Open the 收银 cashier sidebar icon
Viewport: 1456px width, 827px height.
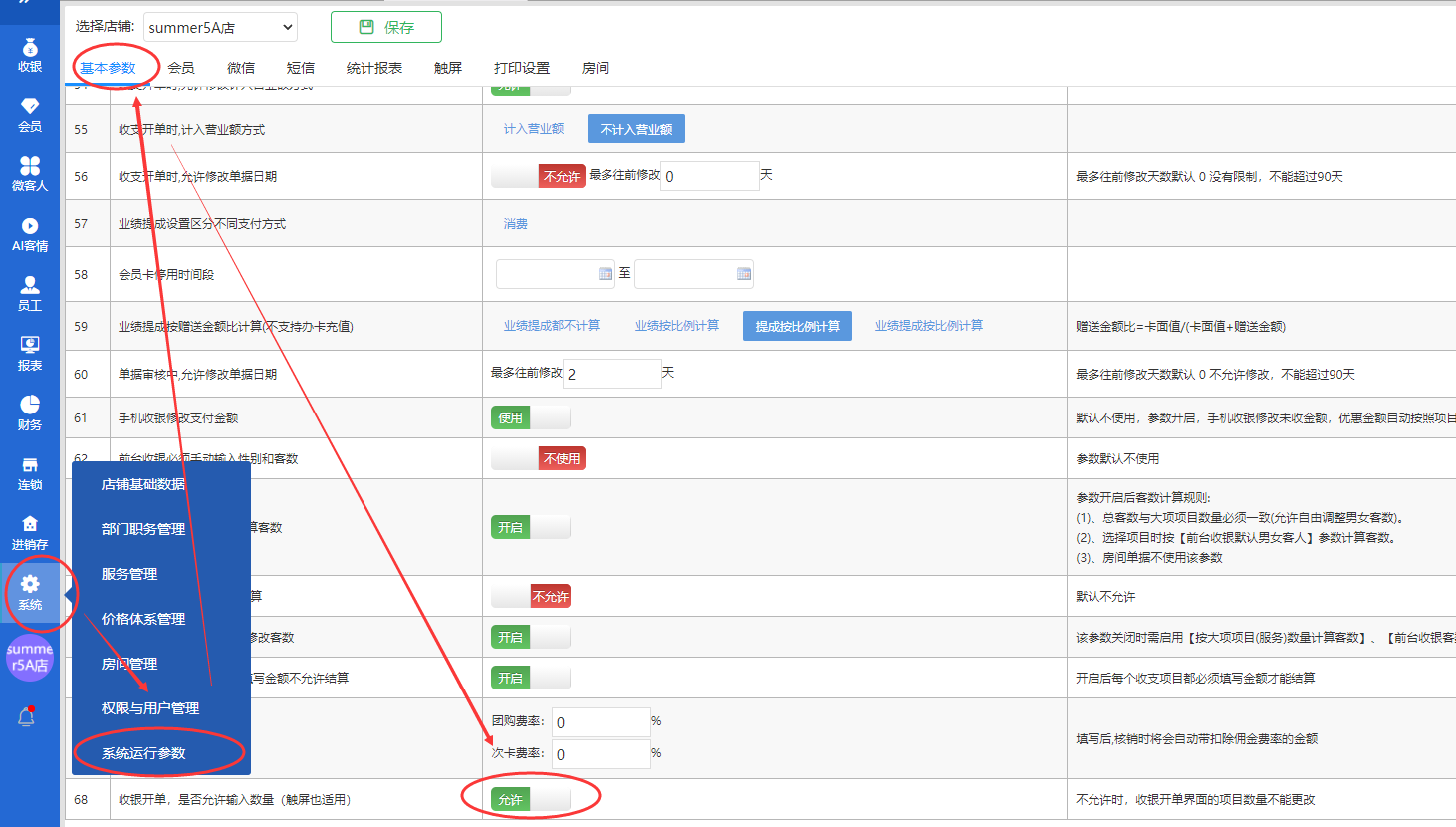click(x=30, y=55)
